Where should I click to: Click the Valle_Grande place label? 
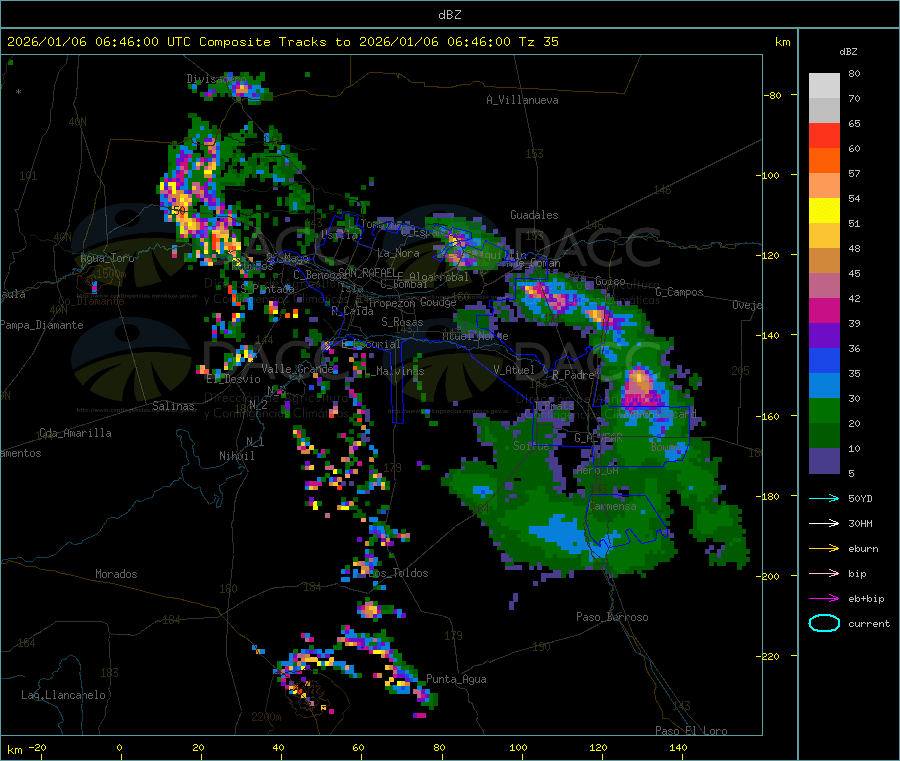click(297, 368)
